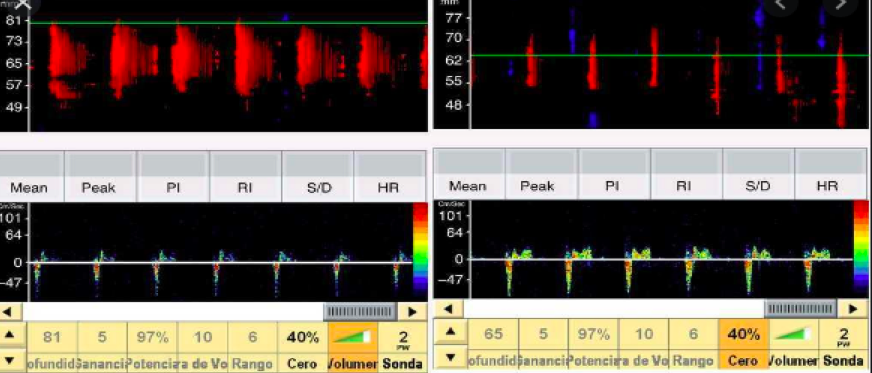872x373 pixels.
Task: Click the scrollbar left arrow in the depth 65 panel
Action: (449, 308)
